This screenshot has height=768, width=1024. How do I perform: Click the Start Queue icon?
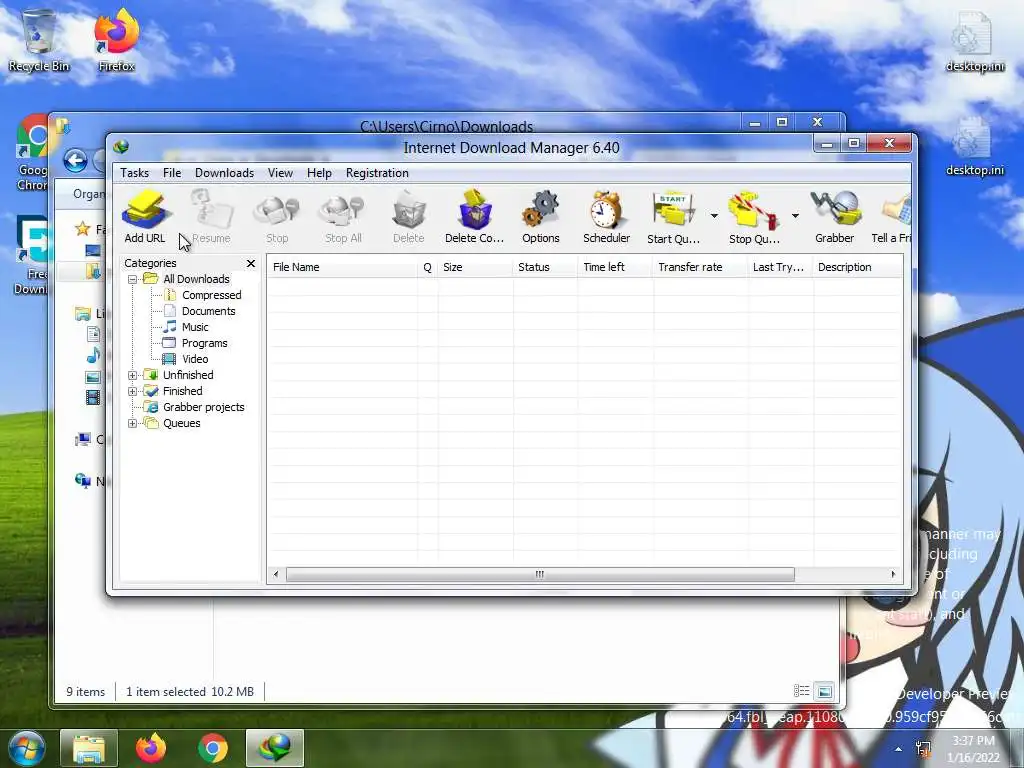[x=673, y=217]
